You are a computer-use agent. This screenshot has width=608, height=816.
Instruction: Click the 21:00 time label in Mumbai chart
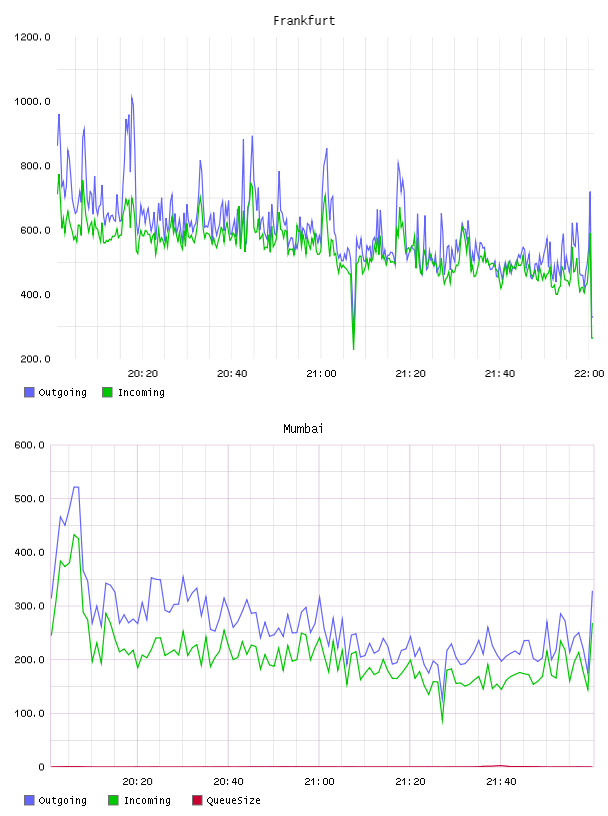319,782
